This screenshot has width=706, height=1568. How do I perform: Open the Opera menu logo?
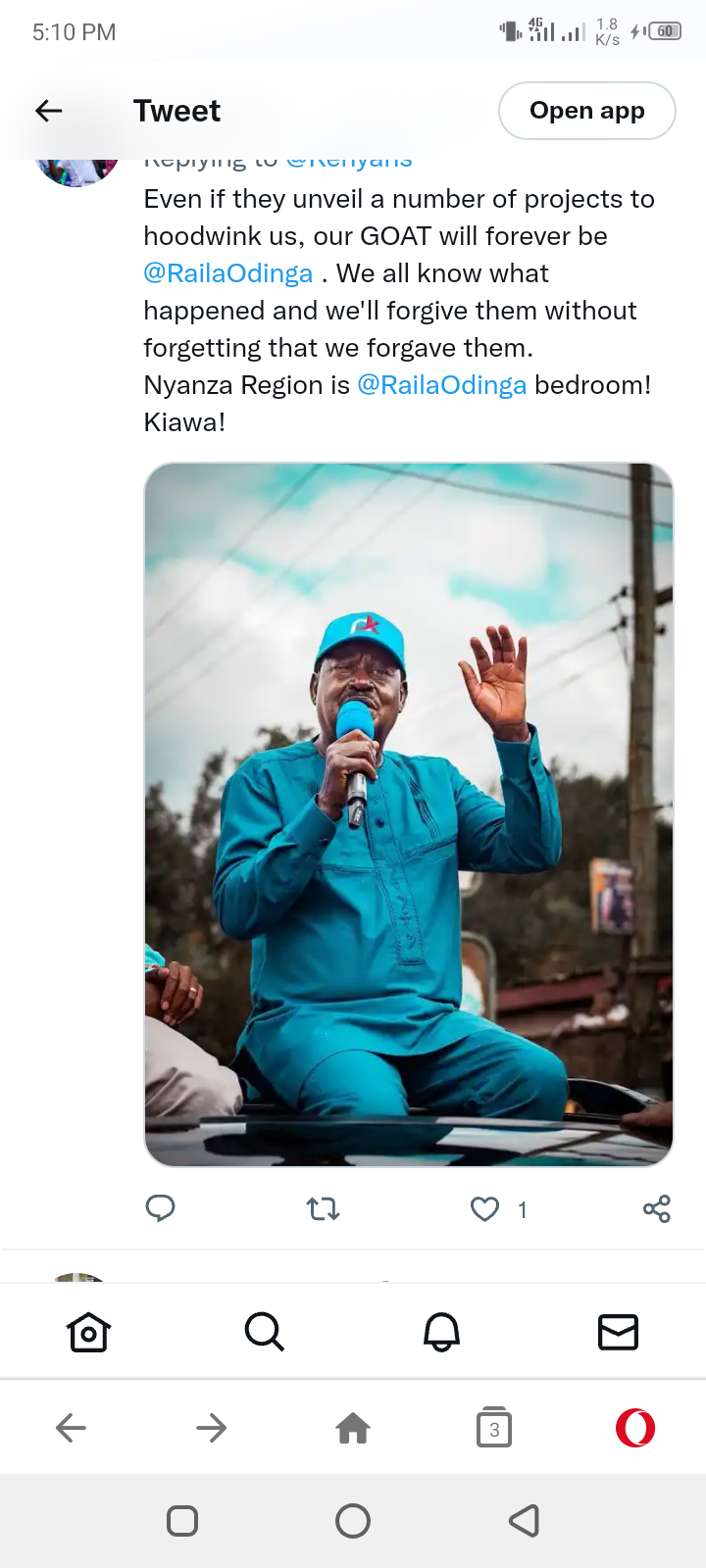(635, 1428)
